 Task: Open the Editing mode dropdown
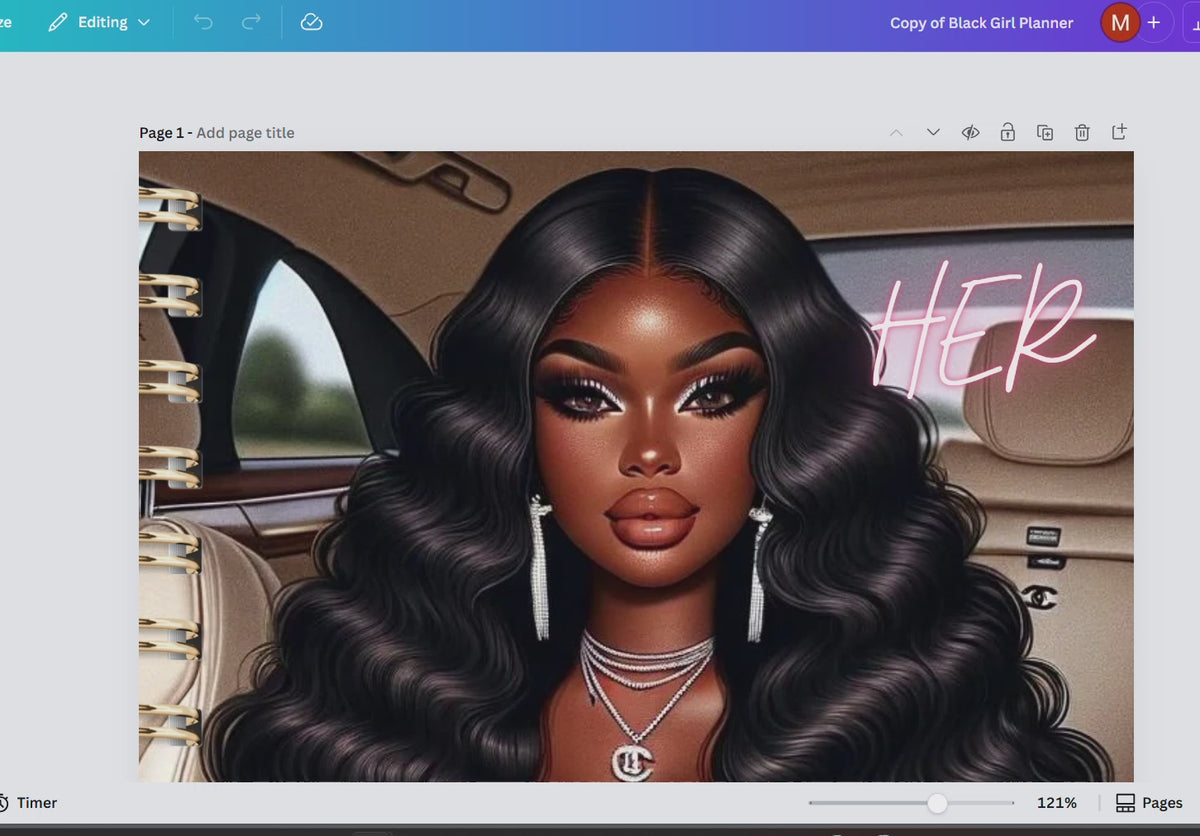[x=99, y=22]
